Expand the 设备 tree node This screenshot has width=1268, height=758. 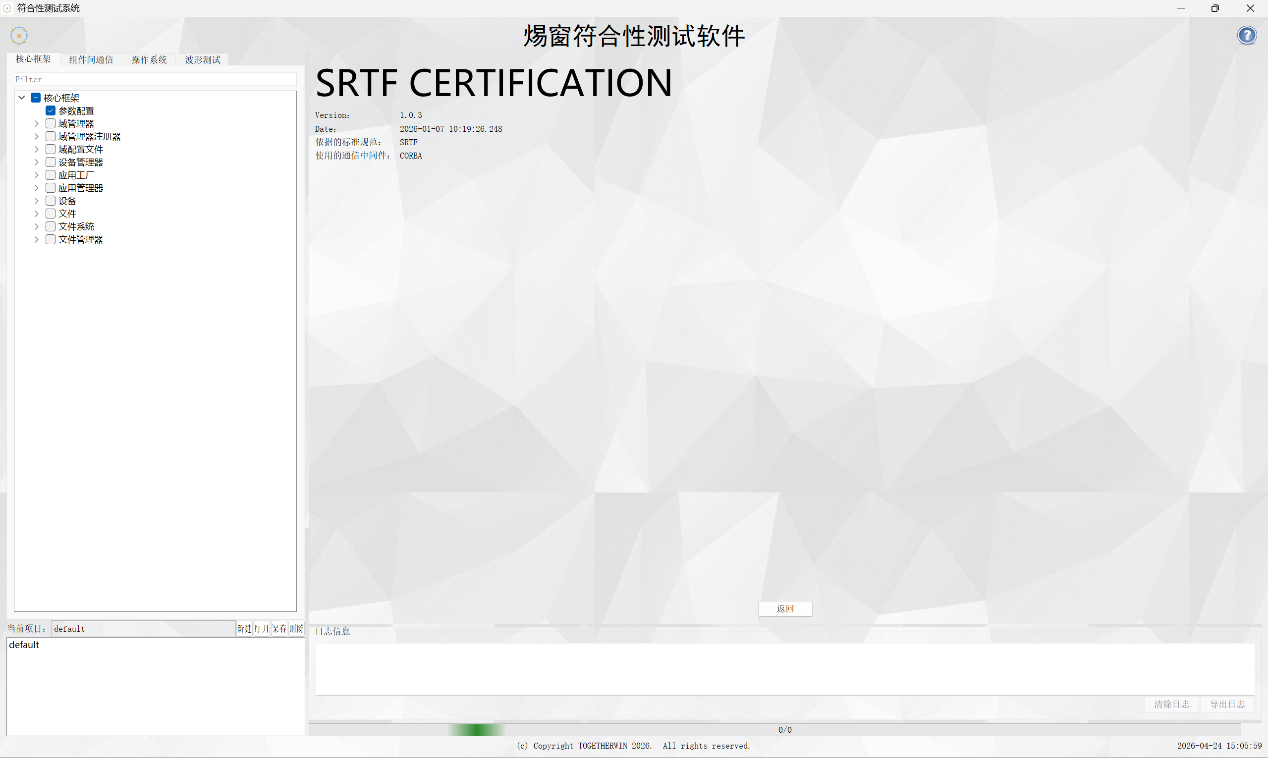coord(37,201)
